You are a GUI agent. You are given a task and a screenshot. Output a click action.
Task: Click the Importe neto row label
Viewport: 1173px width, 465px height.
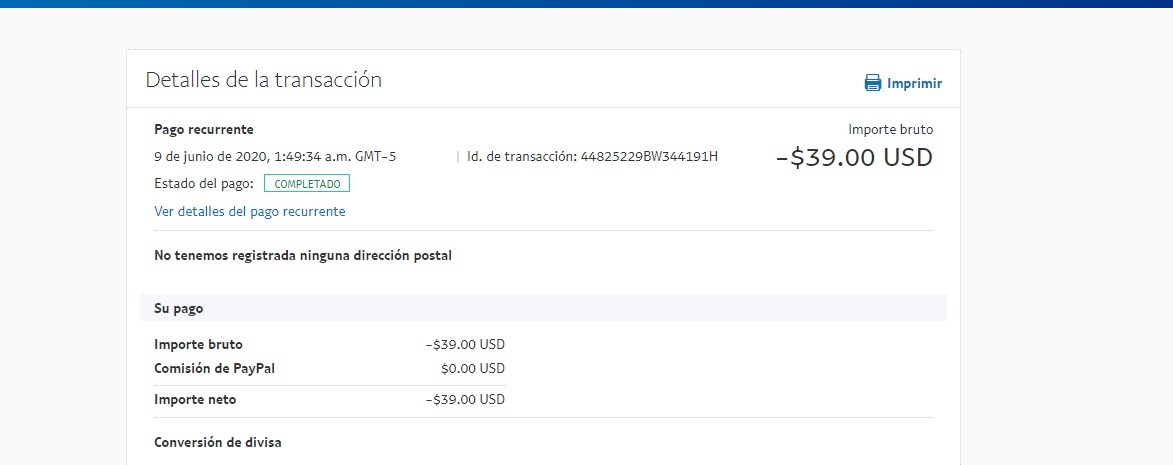(x=195, y=400)
